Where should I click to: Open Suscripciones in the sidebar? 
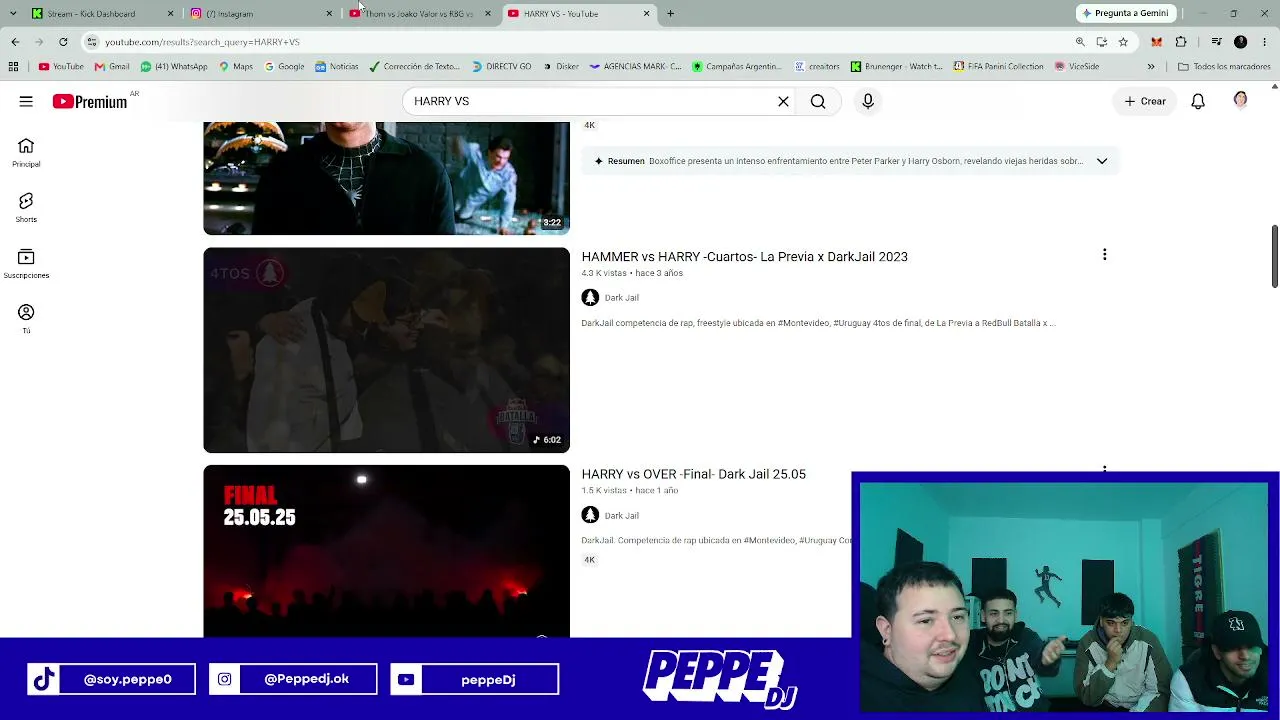(26, 264)
